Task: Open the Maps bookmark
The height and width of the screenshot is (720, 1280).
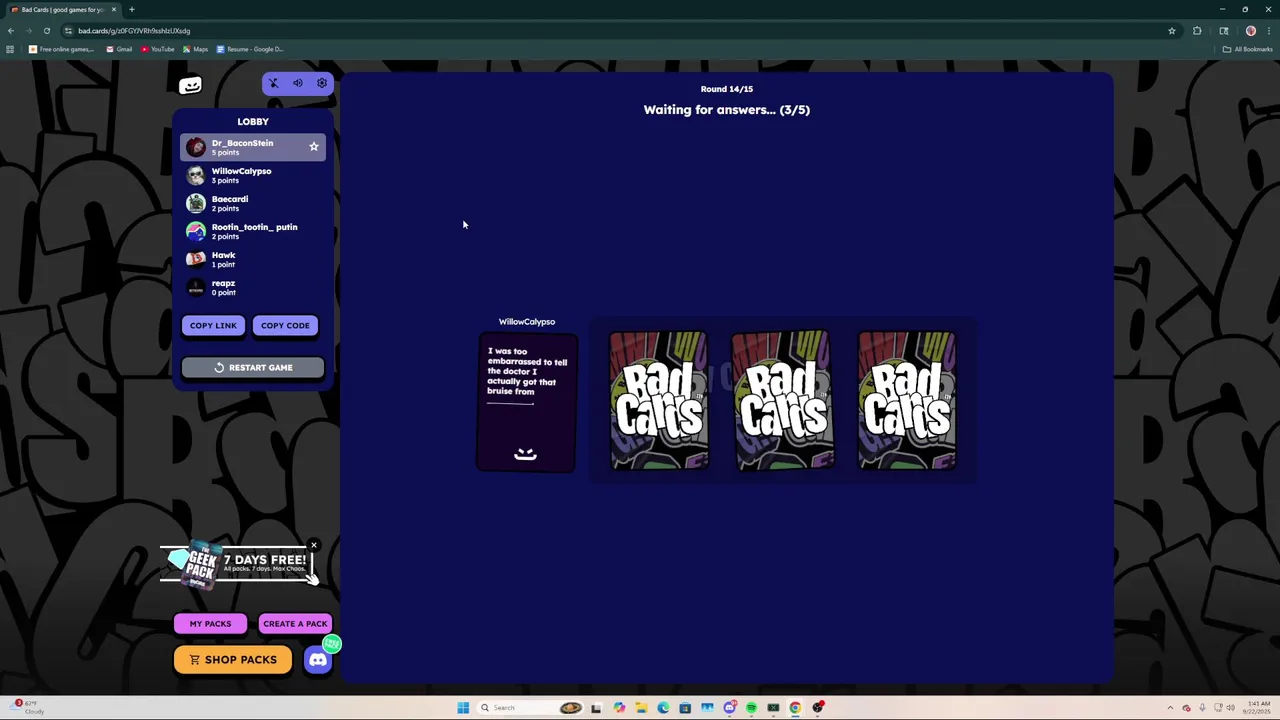Action: click(x=195, y=49)
